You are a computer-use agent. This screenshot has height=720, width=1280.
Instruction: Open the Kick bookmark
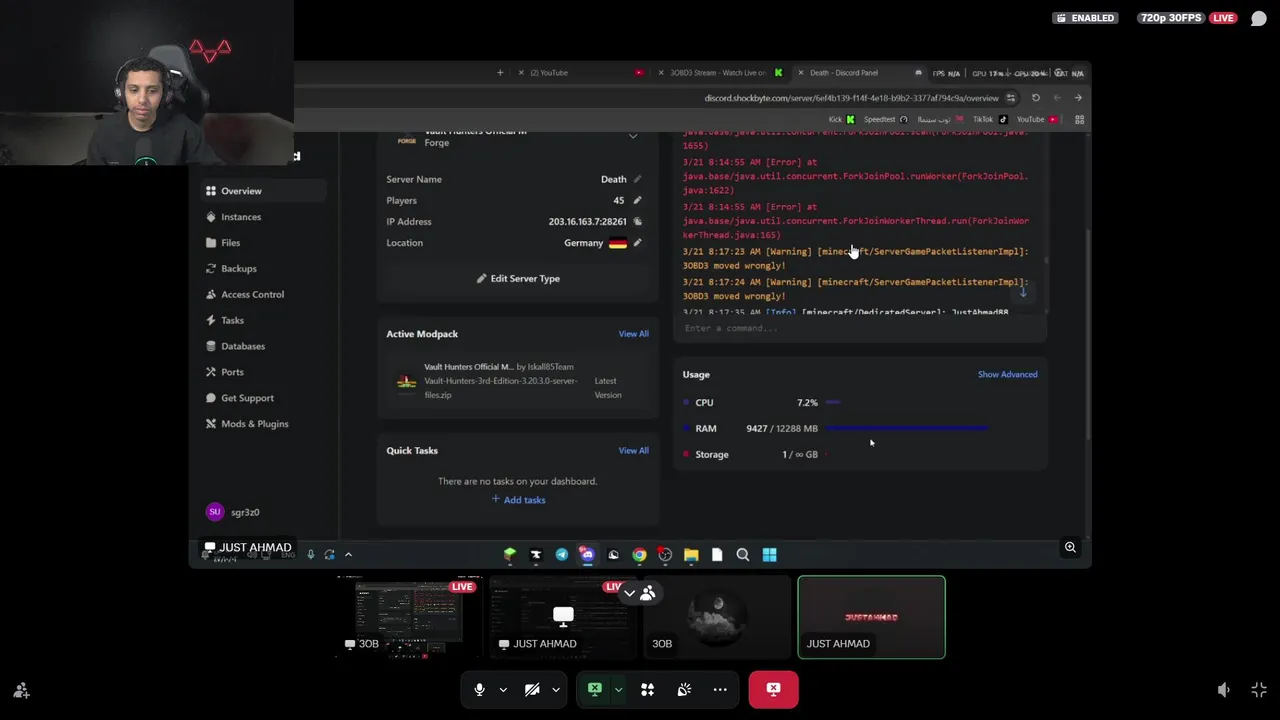pyautogui.click(x=841, y=120)
